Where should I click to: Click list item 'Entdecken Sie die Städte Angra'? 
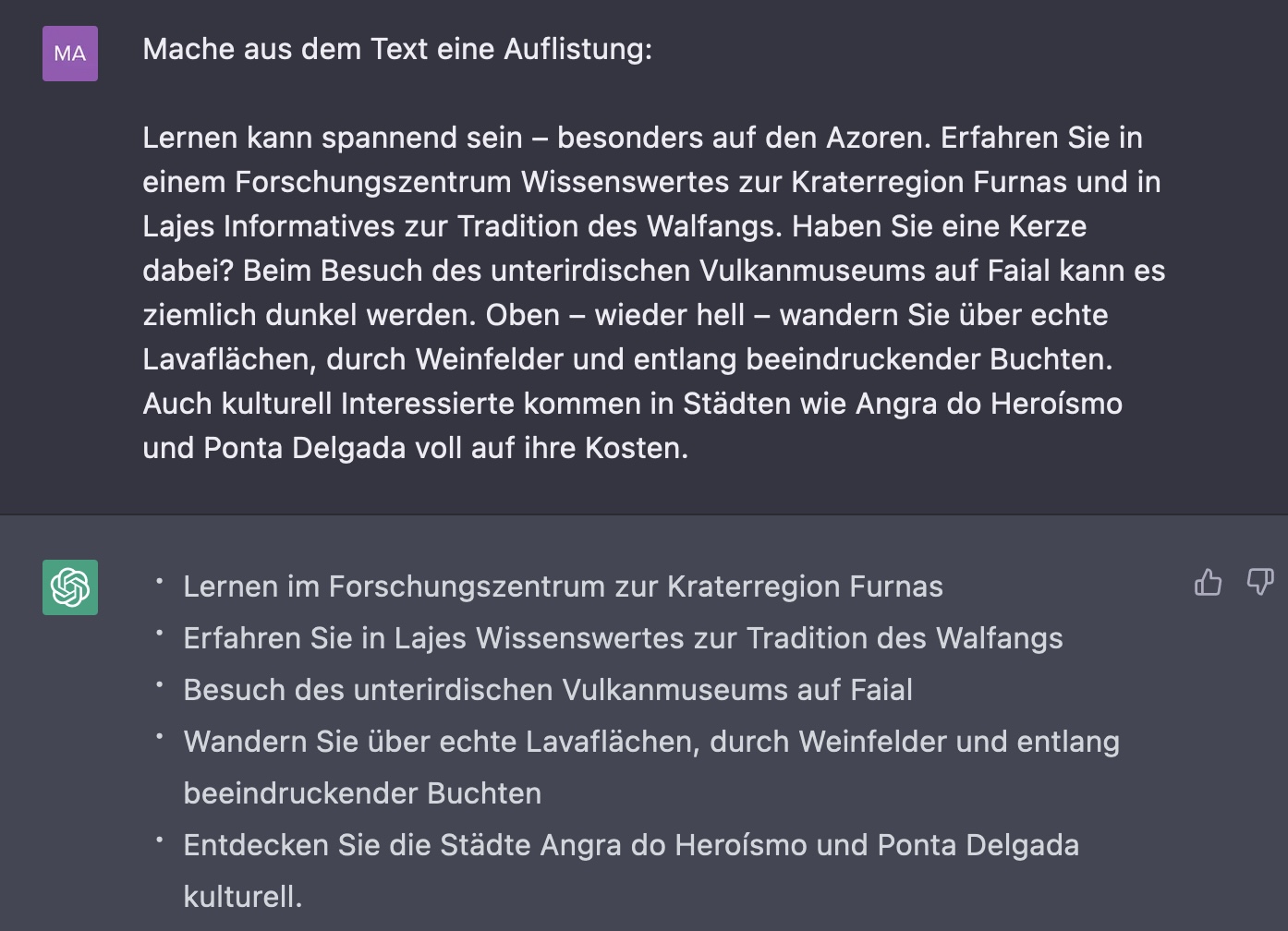[631, 871]
